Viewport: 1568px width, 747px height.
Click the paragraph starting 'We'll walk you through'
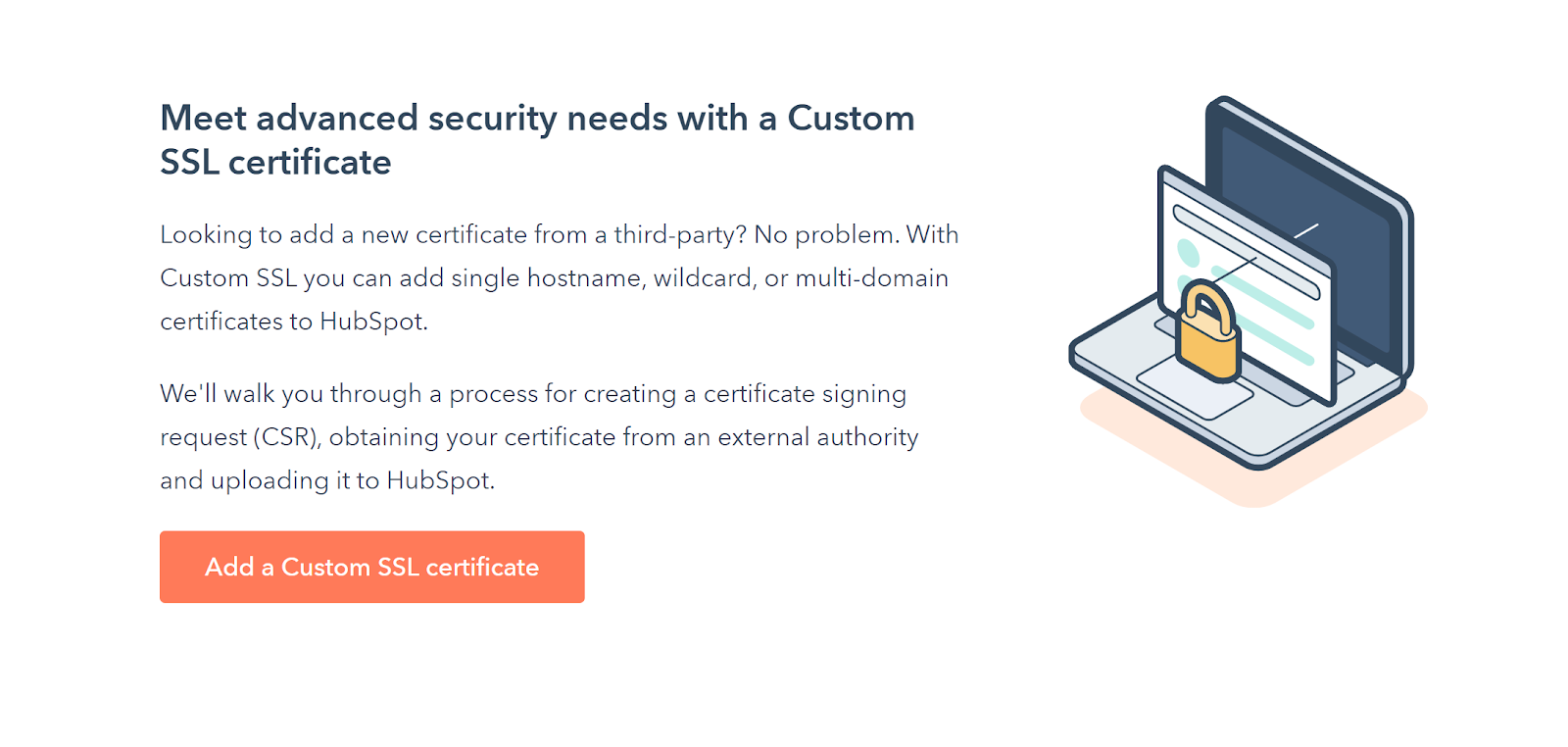[539, 436]
